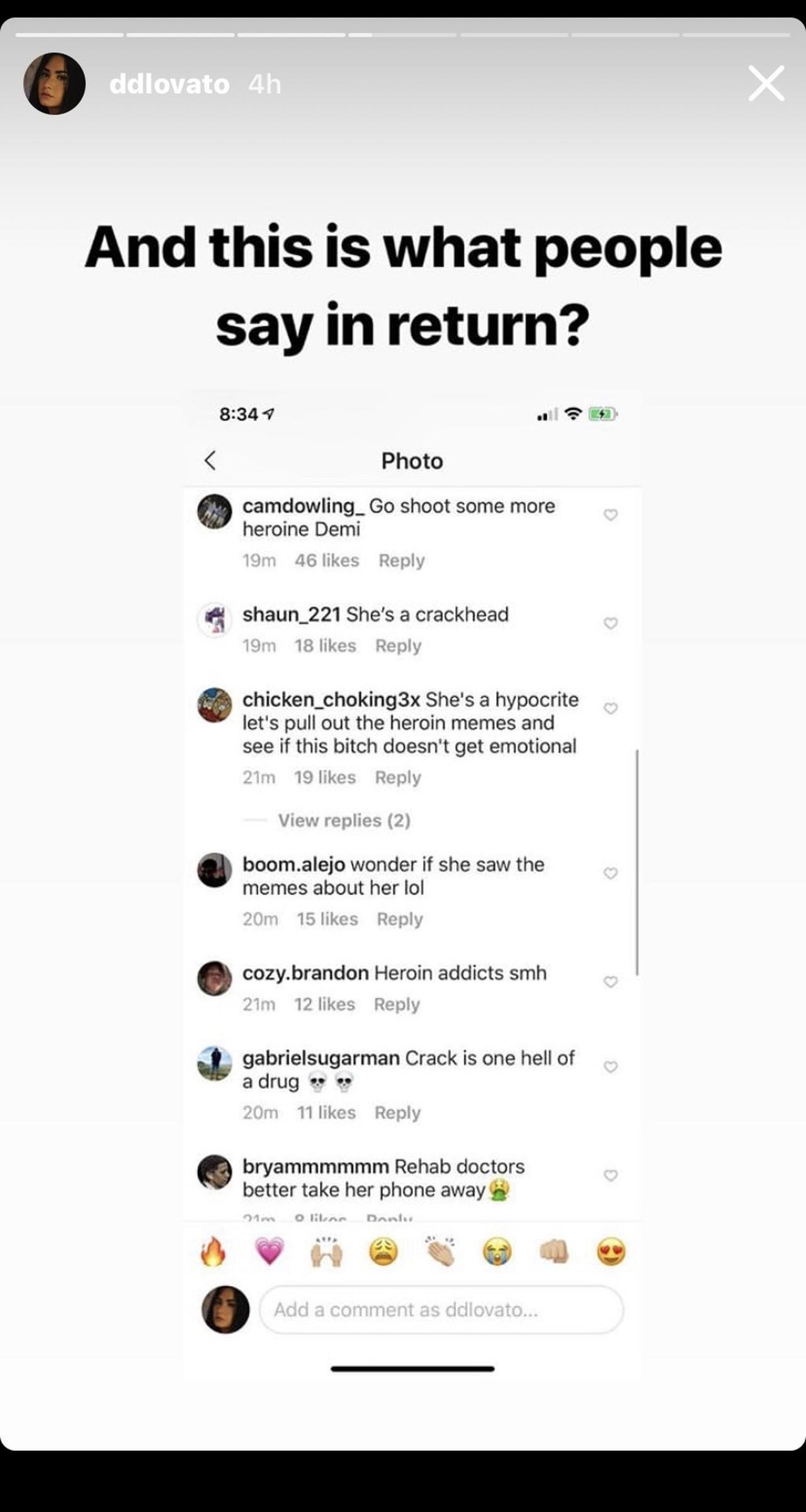Reply to the gabrielsugarman comment
This screenshot has height=1512, width=806.
[397, 1113]
